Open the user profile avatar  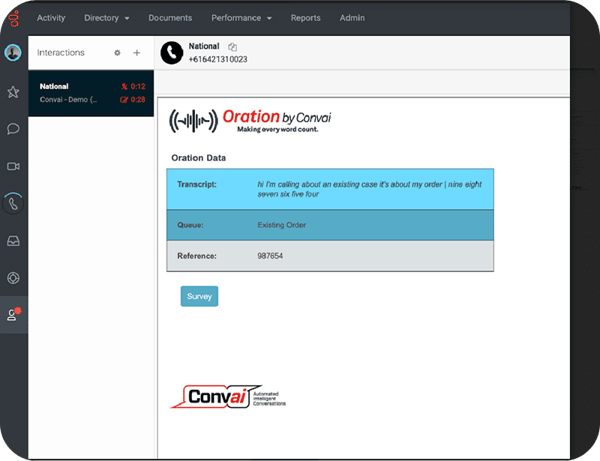pos(13,52)
